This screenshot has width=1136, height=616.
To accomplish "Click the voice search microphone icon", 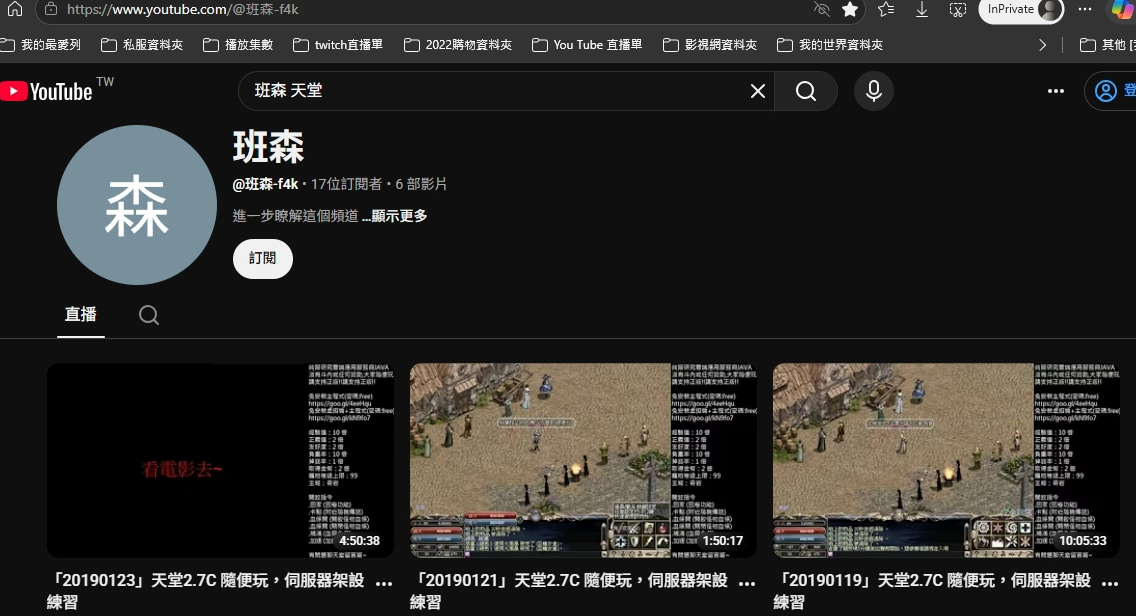I will pos(874,91).
